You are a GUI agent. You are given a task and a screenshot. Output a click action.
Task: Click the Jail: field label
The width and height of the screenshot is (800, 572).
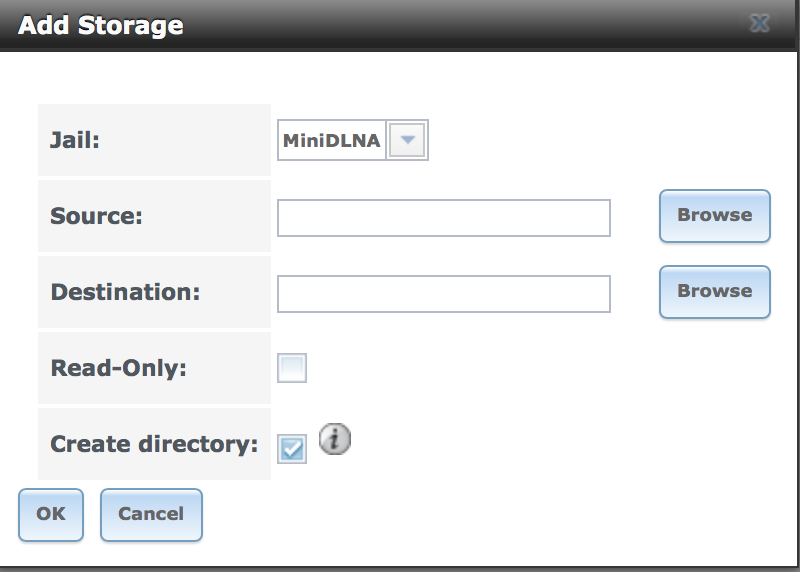[75, 140]
